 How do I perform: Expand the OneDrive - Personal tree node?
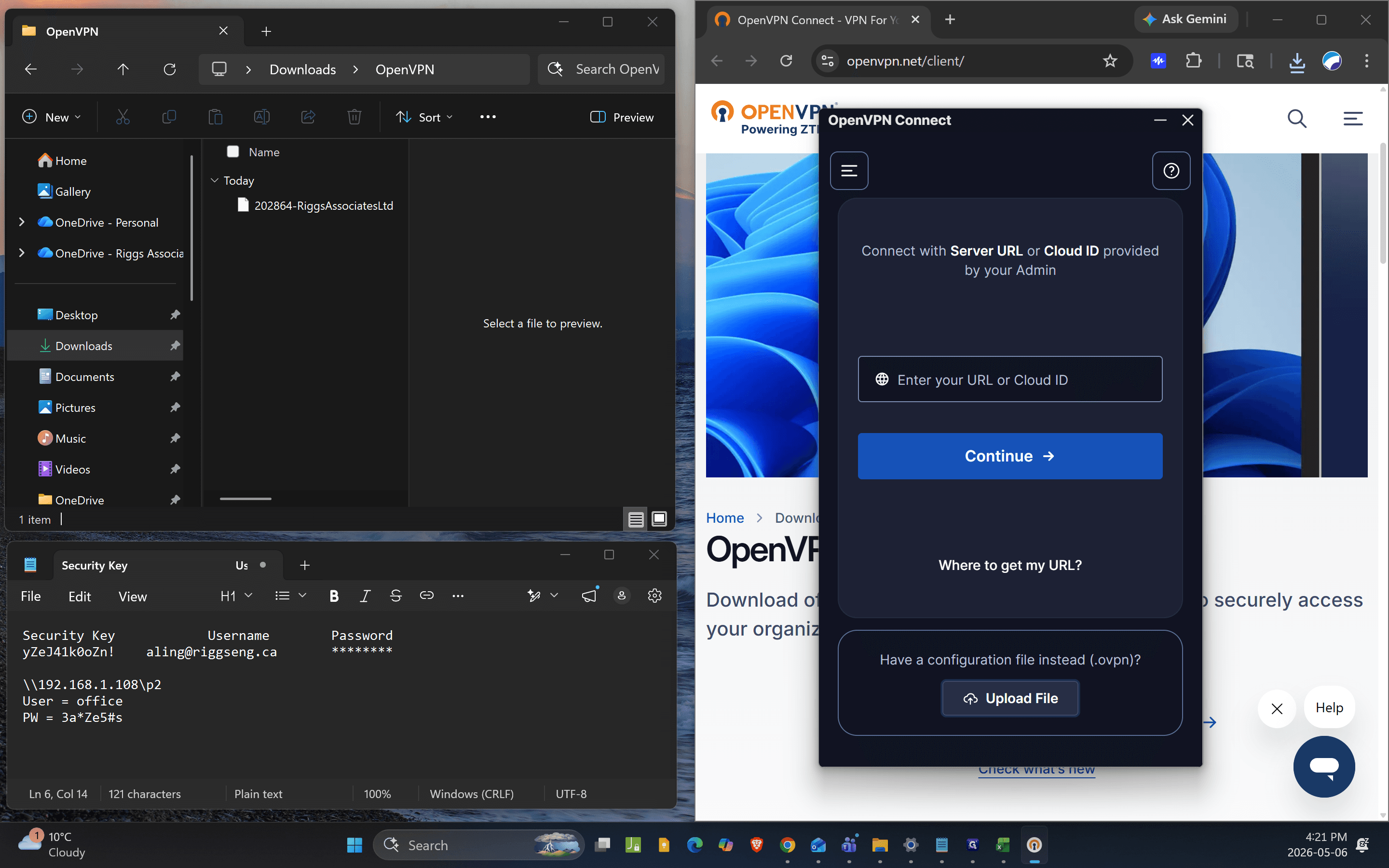coord(22,222)
